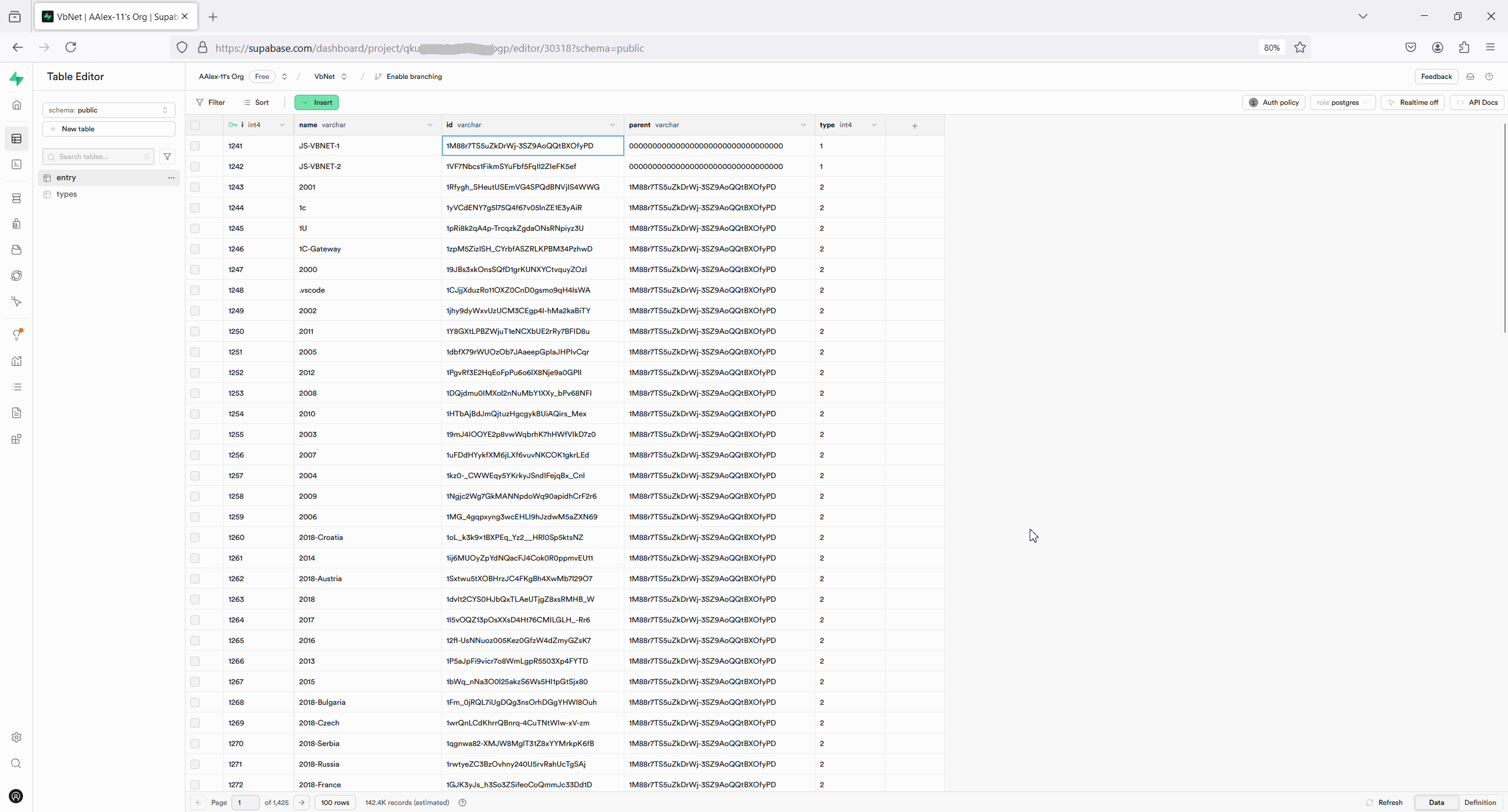This screenshot has width=1508, height=812.
Task: Click the page number input field
Action: tap(245, 803)
